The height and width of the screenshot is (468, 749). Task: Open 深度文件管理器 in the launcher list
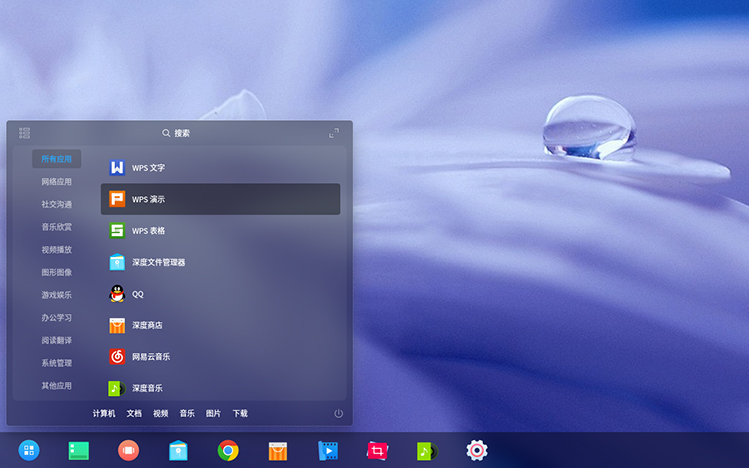click(158, 262)
